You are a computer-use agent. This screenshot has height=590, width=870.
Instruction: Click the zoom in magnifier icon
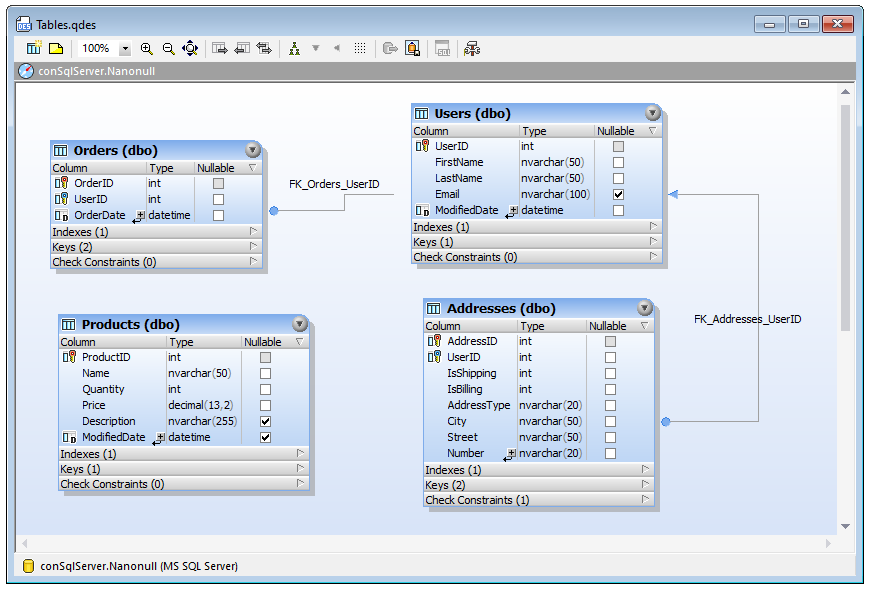[x=147, y=48]
